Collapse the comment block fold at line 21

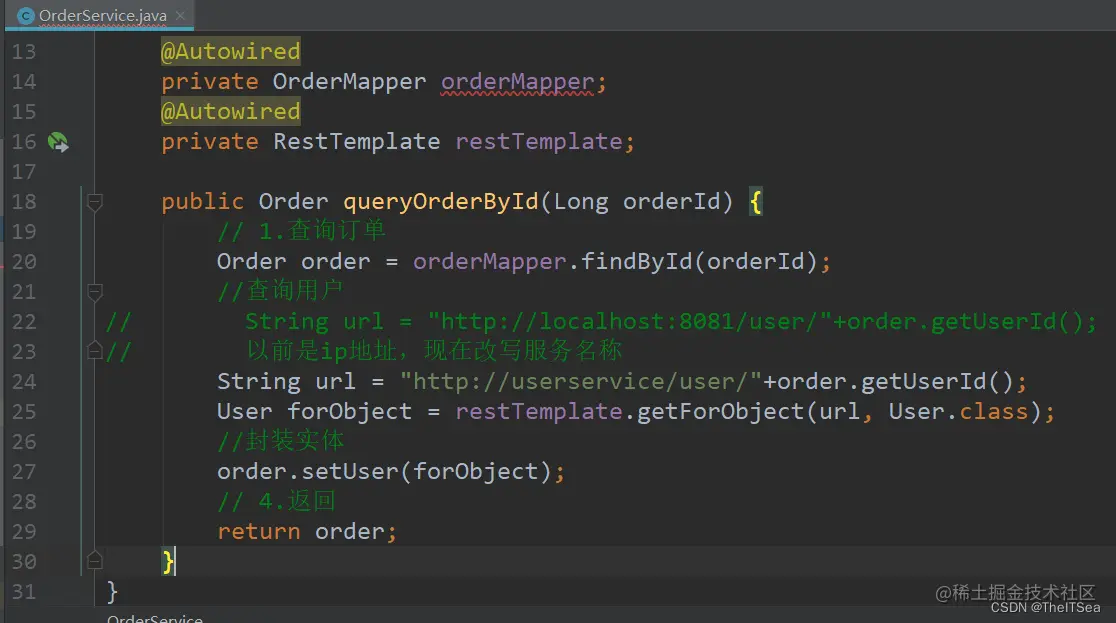[x=95, y=292]
